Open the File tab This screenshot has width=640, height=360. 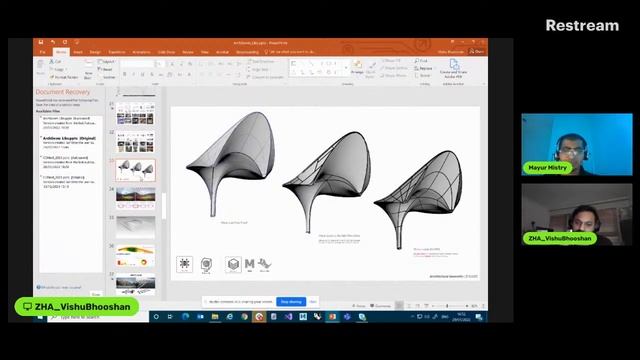tap(42, 52)
